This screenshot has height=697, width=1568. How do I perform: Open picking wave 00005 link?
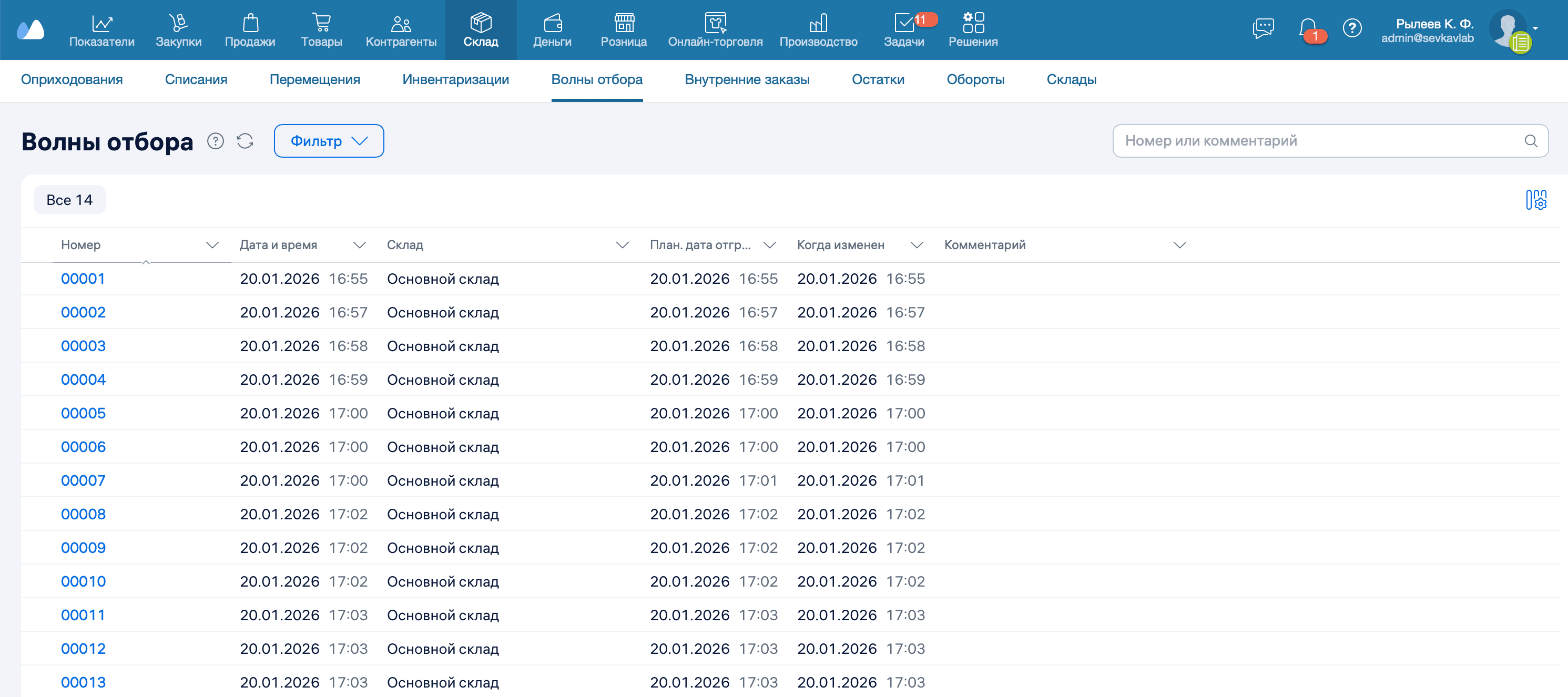(x=84, y=413)
